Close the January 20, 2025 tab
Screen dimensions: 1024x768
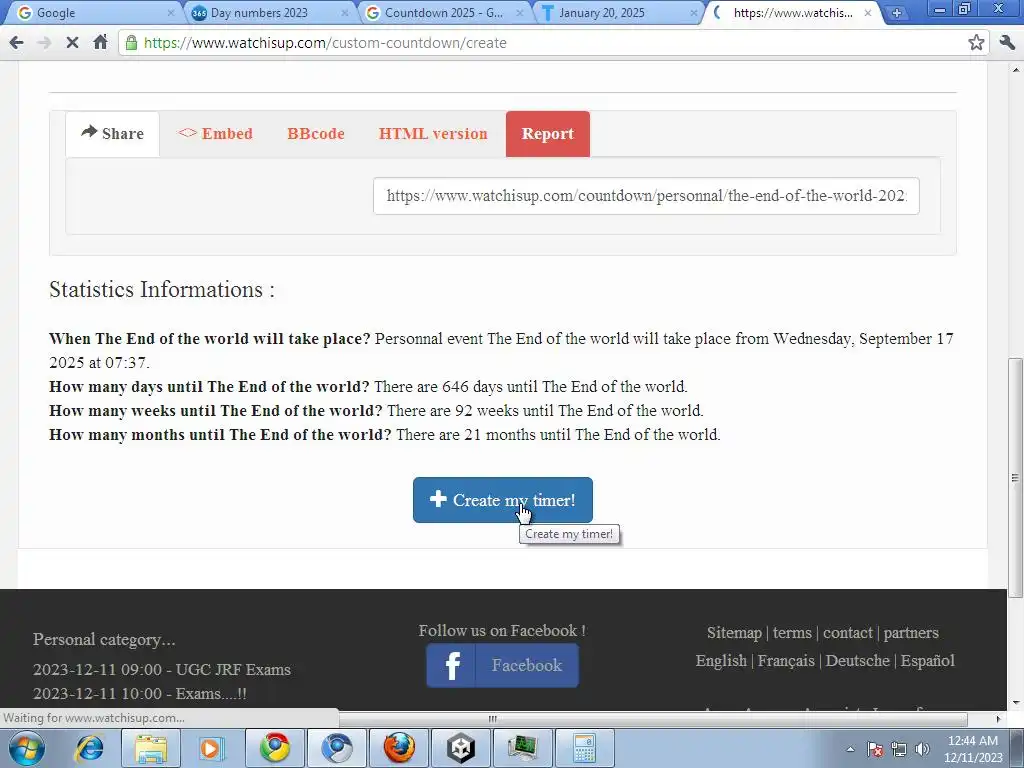(694, 12)
